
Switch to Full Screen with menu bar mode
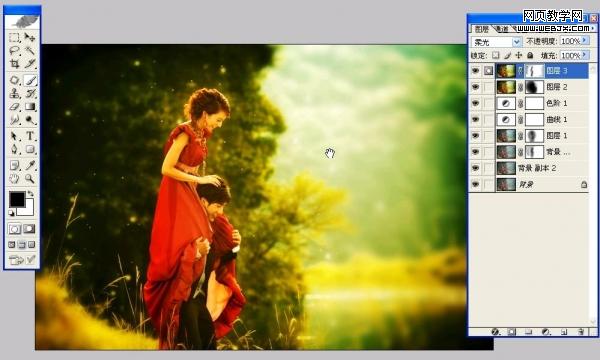pos(22,245)
